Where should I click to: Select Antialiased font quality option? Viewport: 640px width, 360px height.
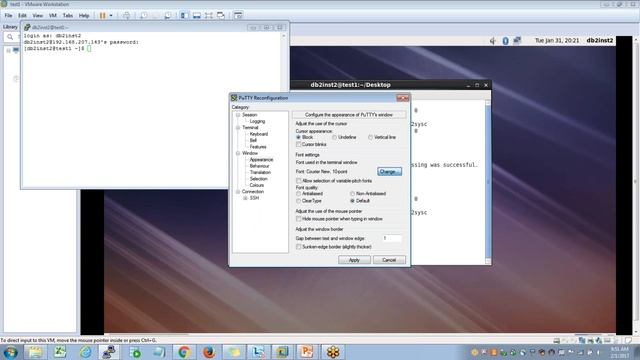[298, 194]
